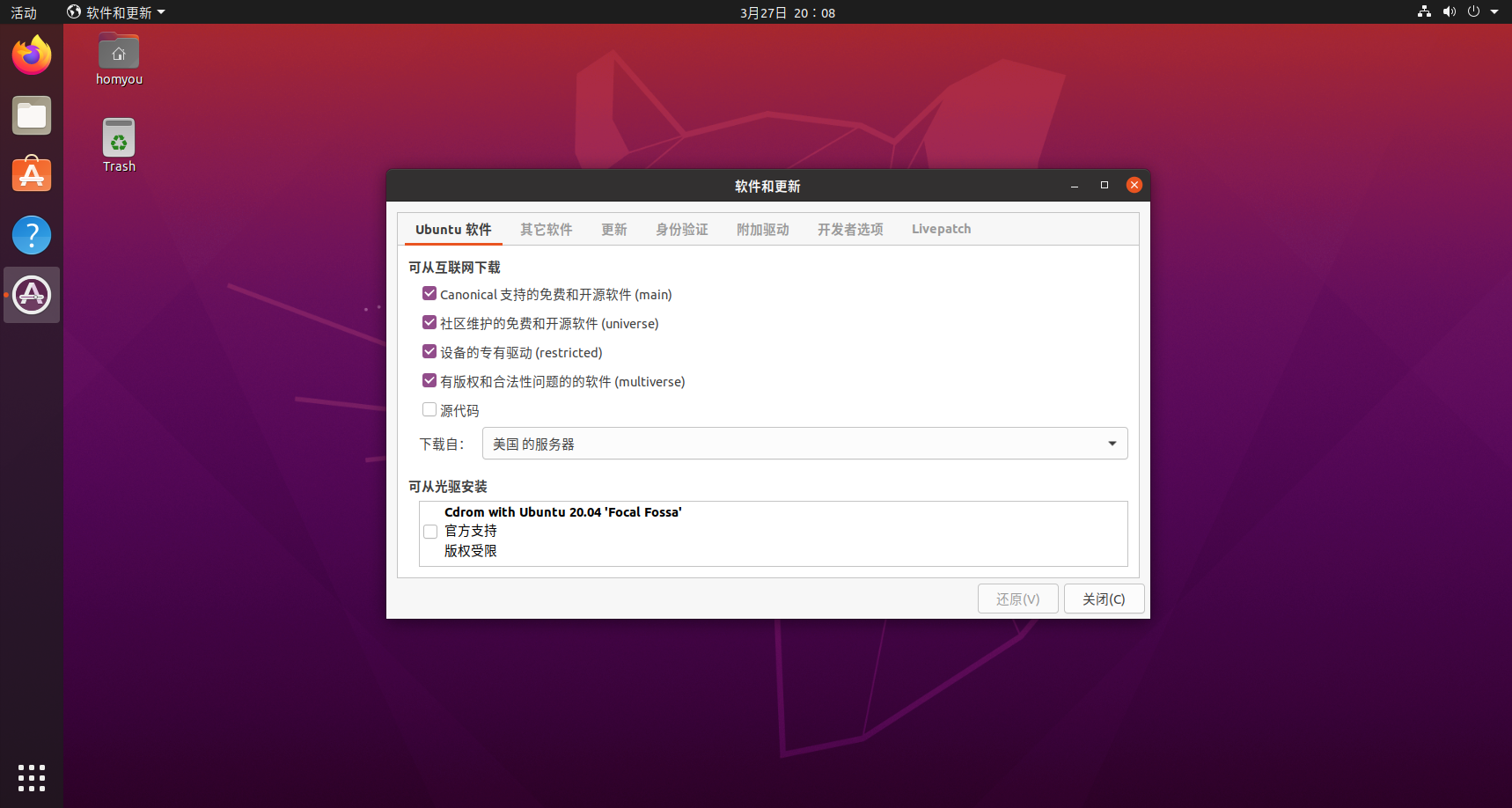1512x808 pixels.
Task: Toggle the universe community software checkbox
Action: (429, 322)
